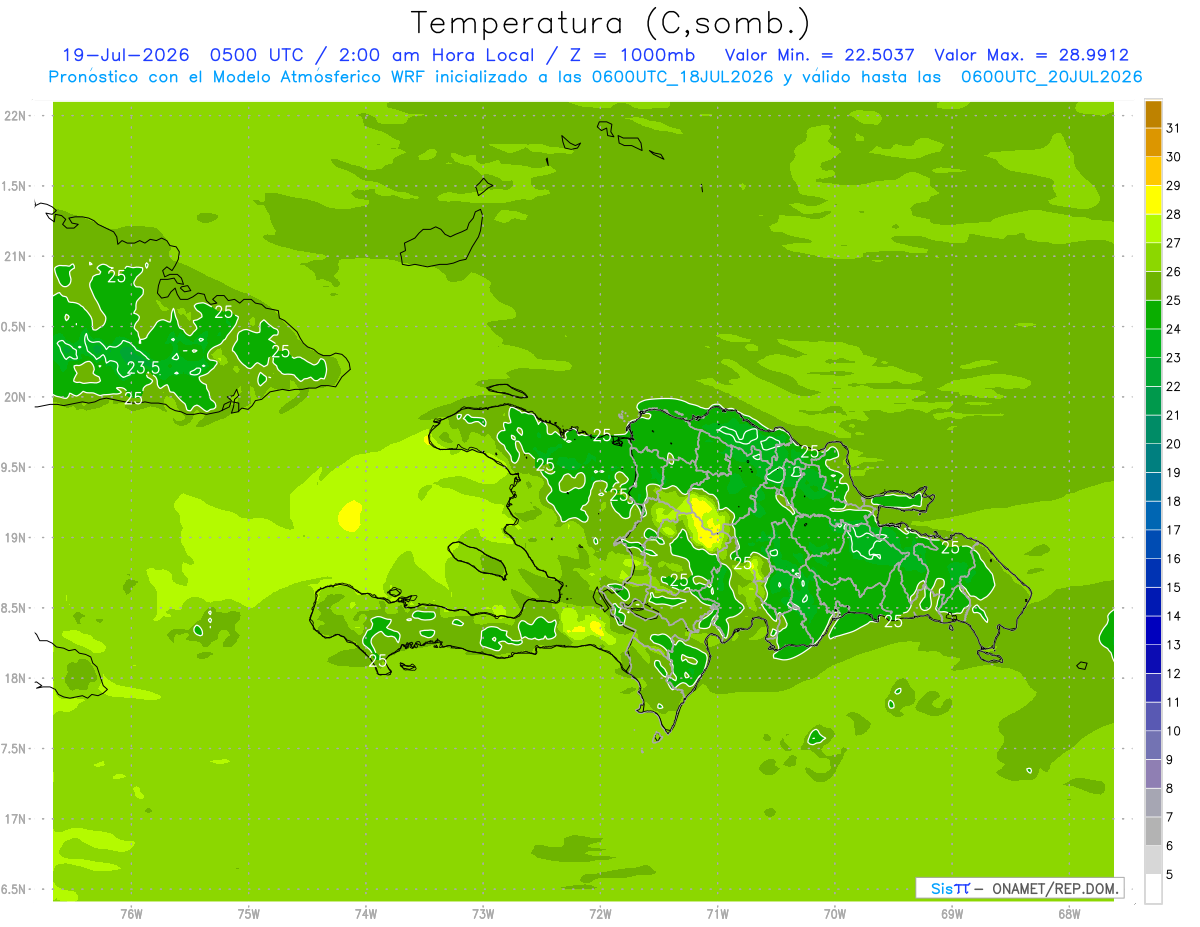
Task: Click the color bar label '10'
Action: tap(1173, 731)
